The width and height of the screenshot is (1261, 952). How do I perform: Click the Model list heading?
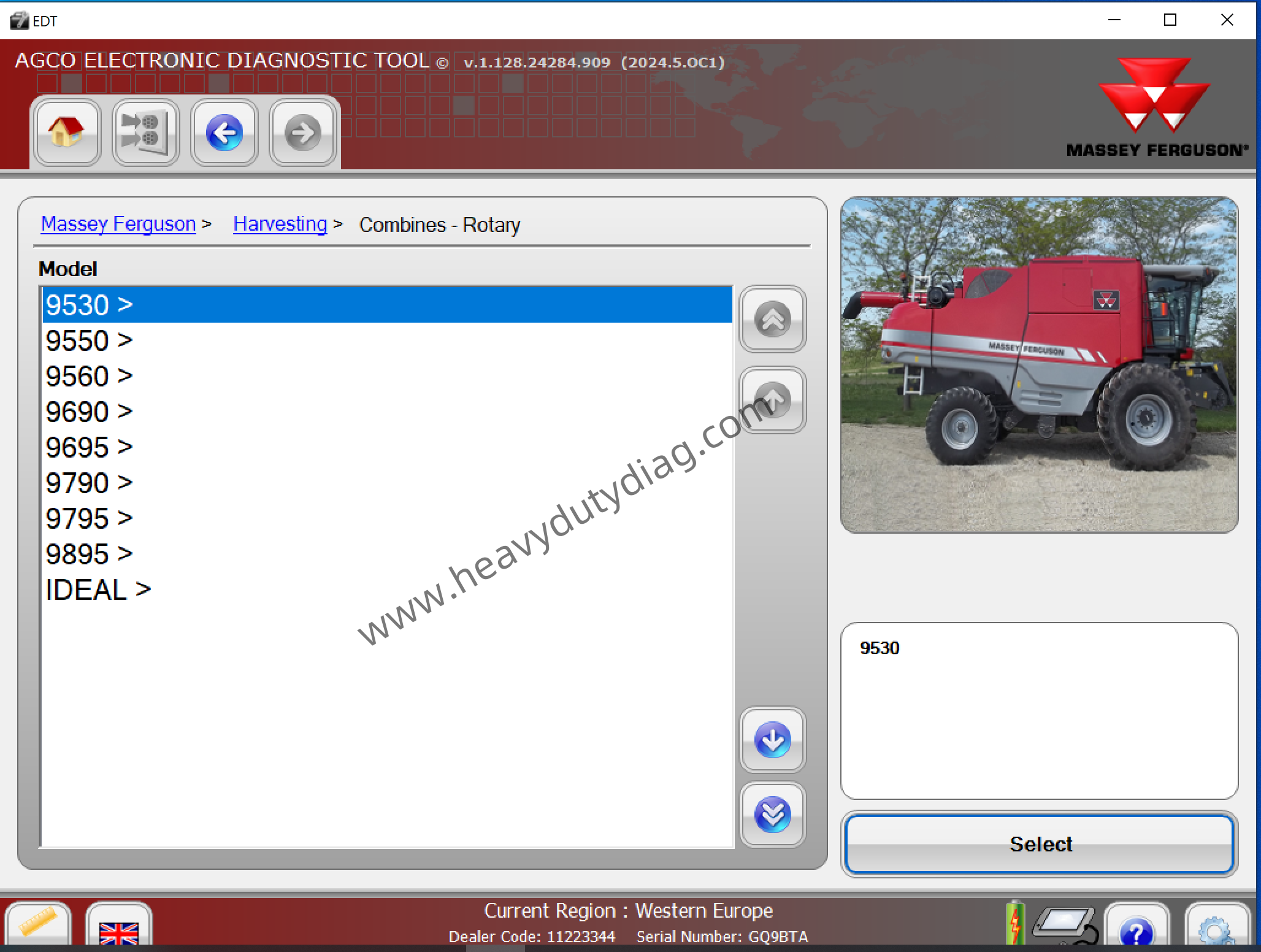click(x=67, y=269)
